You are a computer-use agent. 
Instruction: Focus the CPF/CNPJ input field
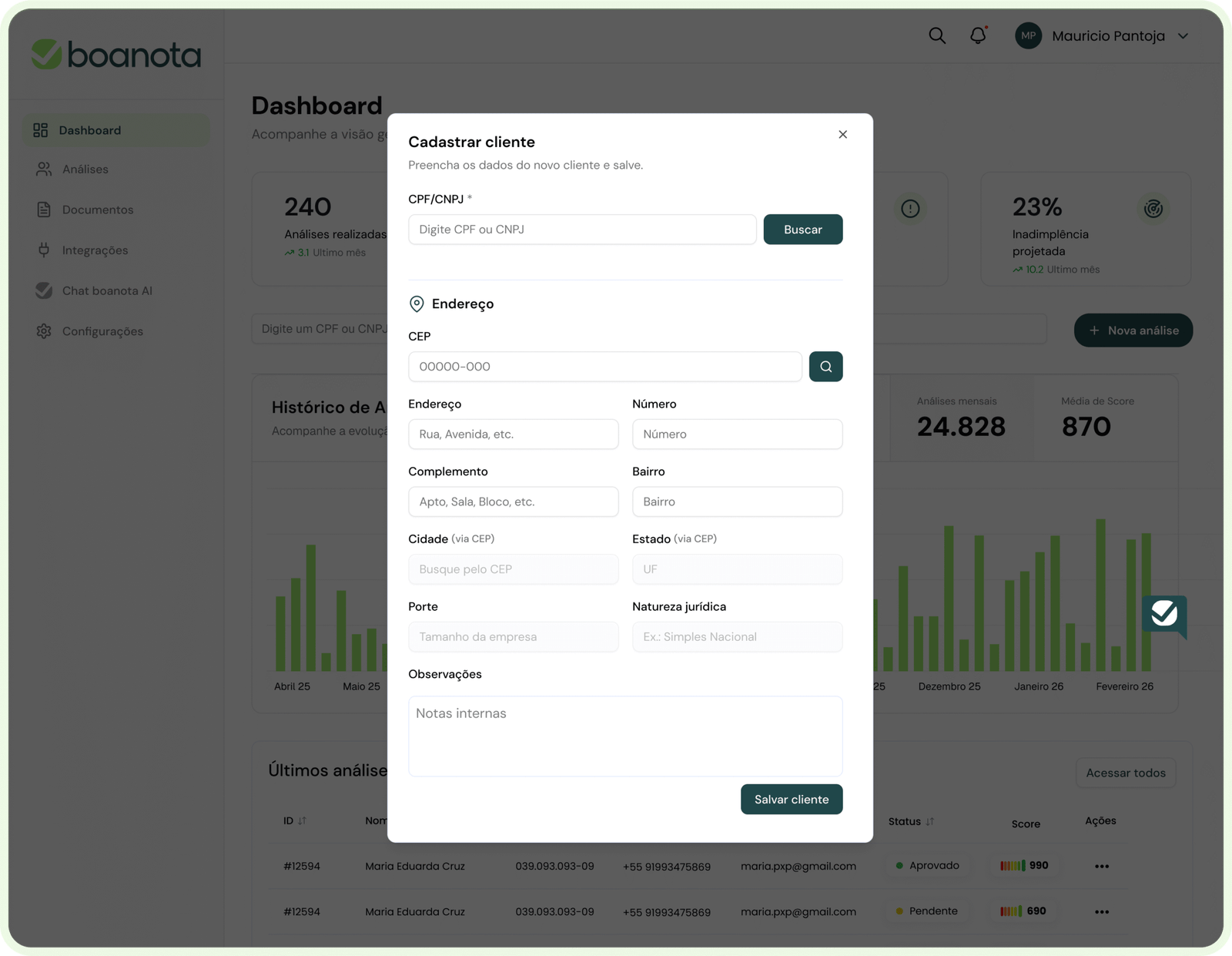coord(582,230)
